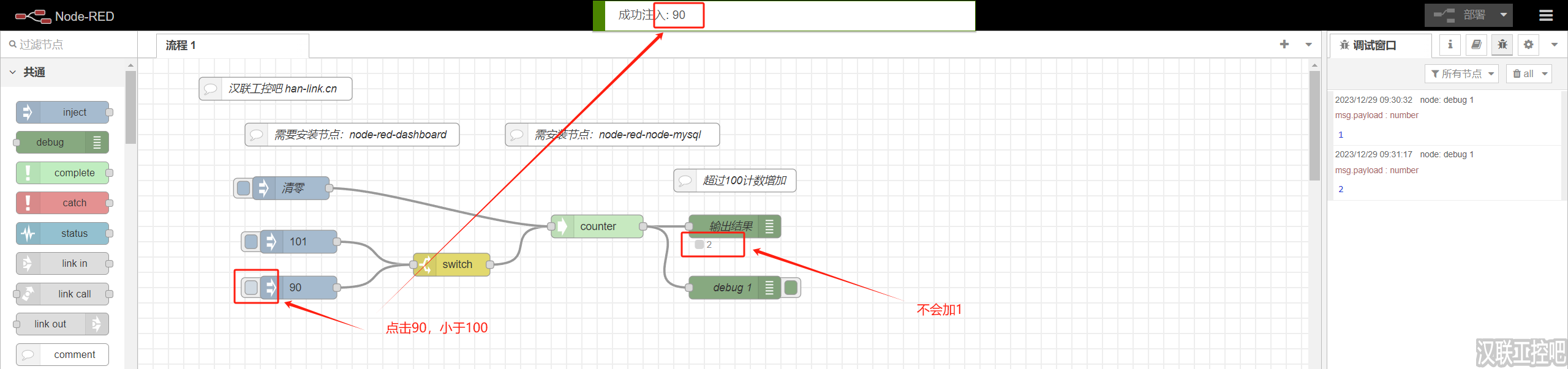Select the catch node in palette
The image size is (1568, 369).
point(62,203)
